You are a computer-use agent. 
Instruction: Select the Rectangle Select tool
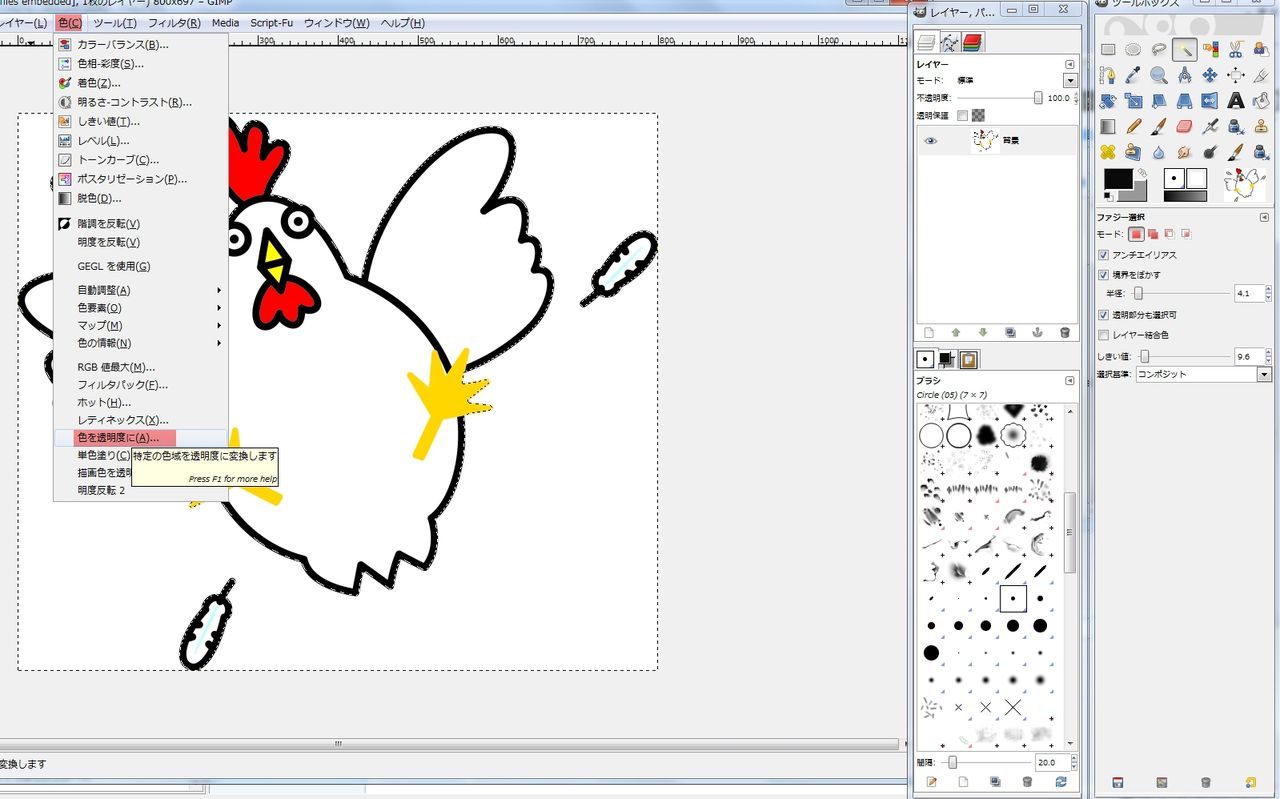(1108, 49)
